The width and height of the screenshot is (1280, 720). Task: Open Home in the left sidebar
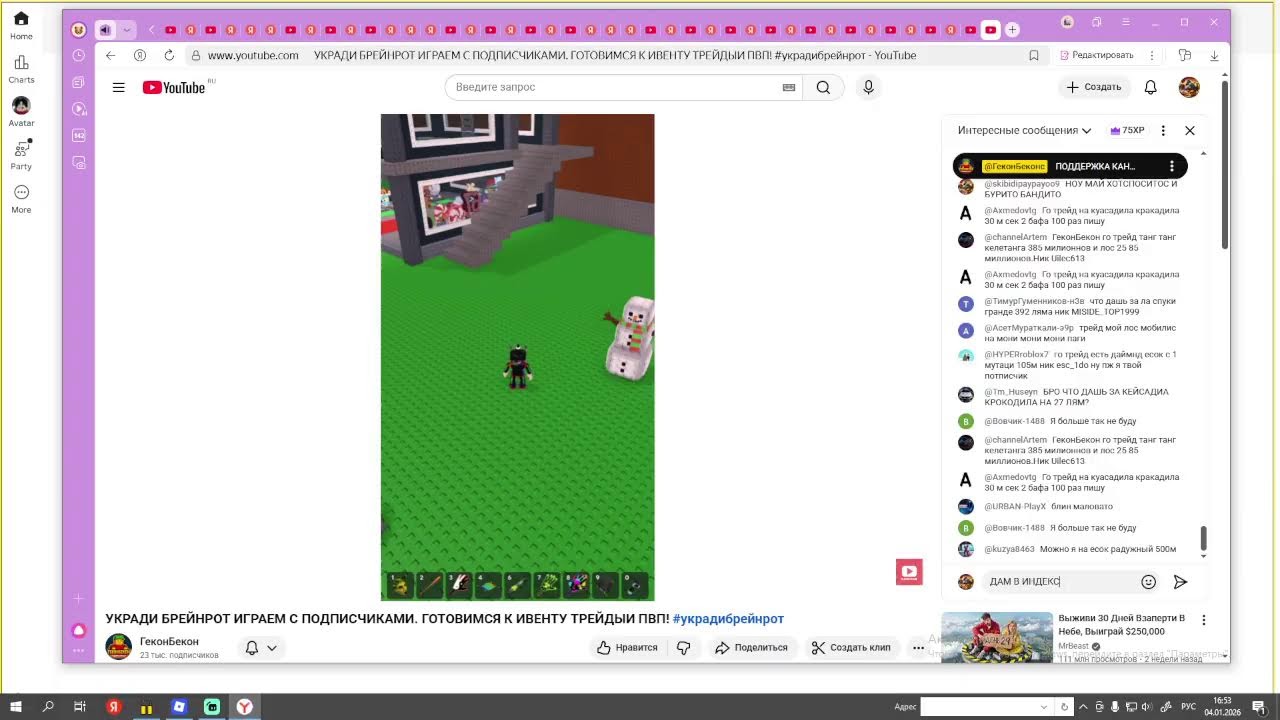point(21,26)
